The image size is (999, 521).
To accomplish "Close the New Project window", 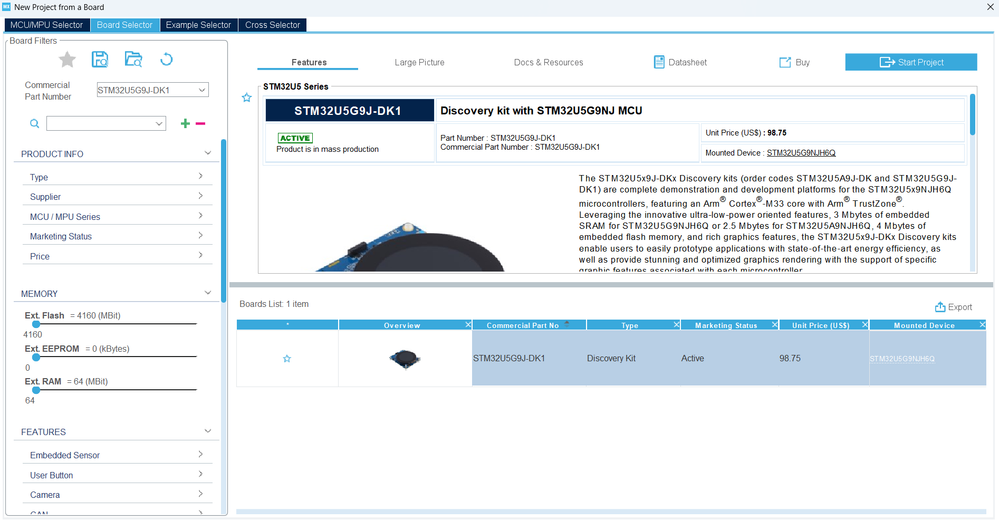I will click(x=991, y=7).
